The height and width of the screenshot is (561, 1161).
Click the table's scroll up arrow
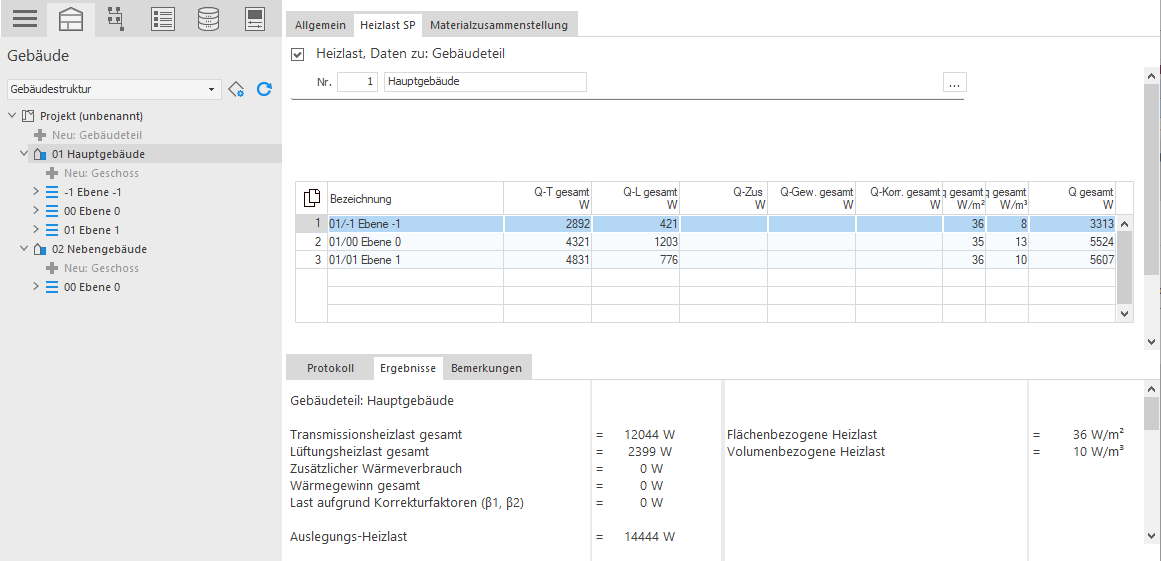click(1124, 224)
